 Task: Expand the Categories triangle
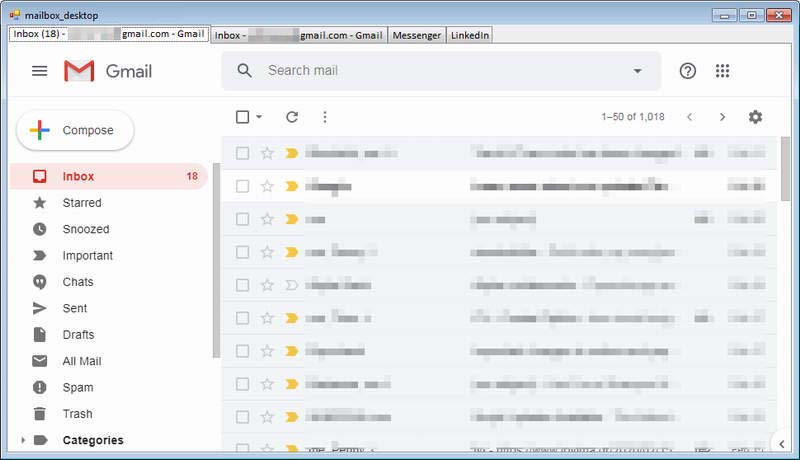coord(22,440)
